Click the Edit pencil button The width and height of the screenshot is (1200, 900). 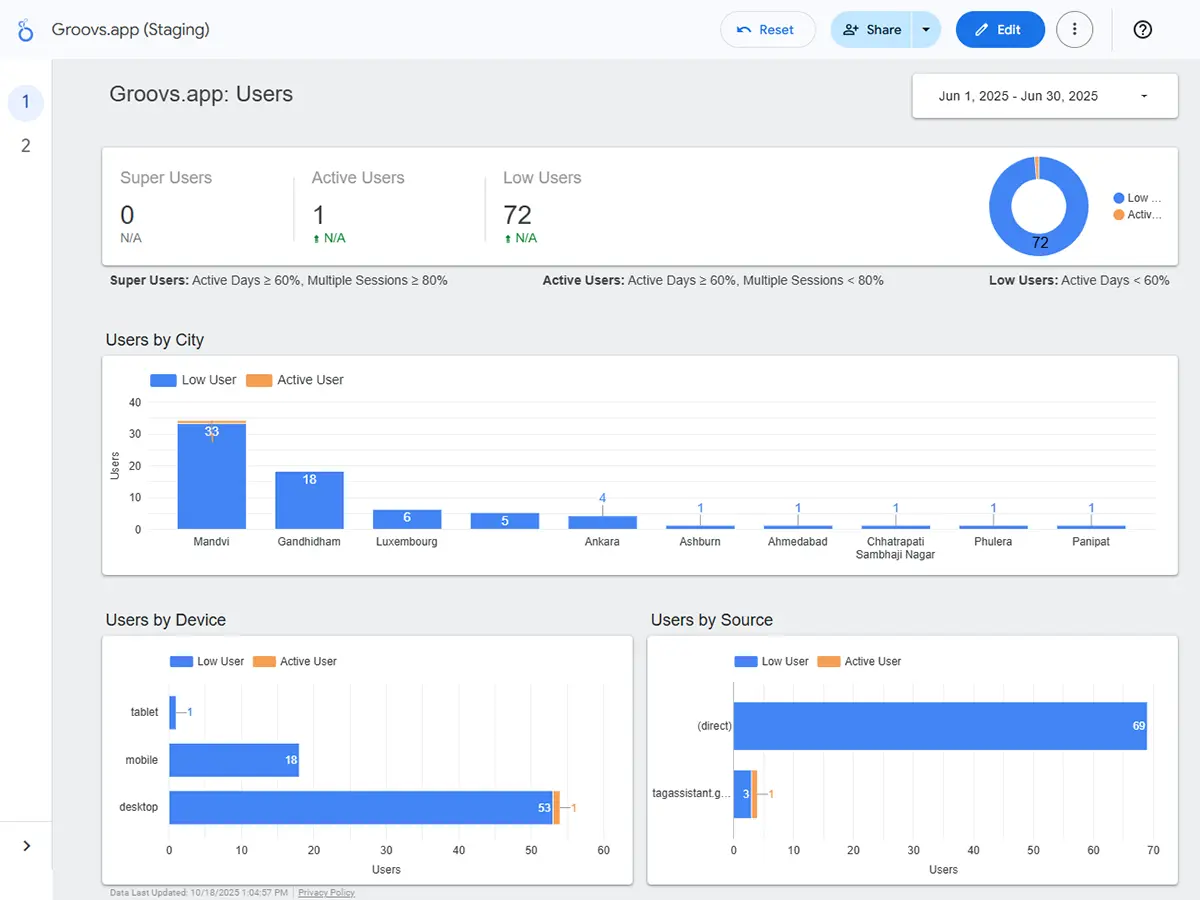(1000, 30)
